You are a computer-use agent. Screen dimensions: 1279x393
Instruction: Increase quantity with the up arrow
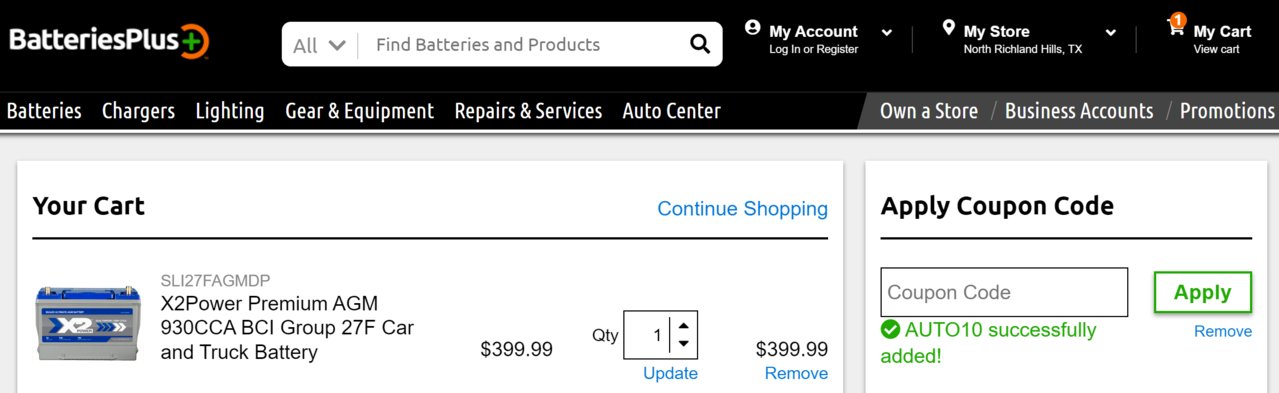coord(683,324)
